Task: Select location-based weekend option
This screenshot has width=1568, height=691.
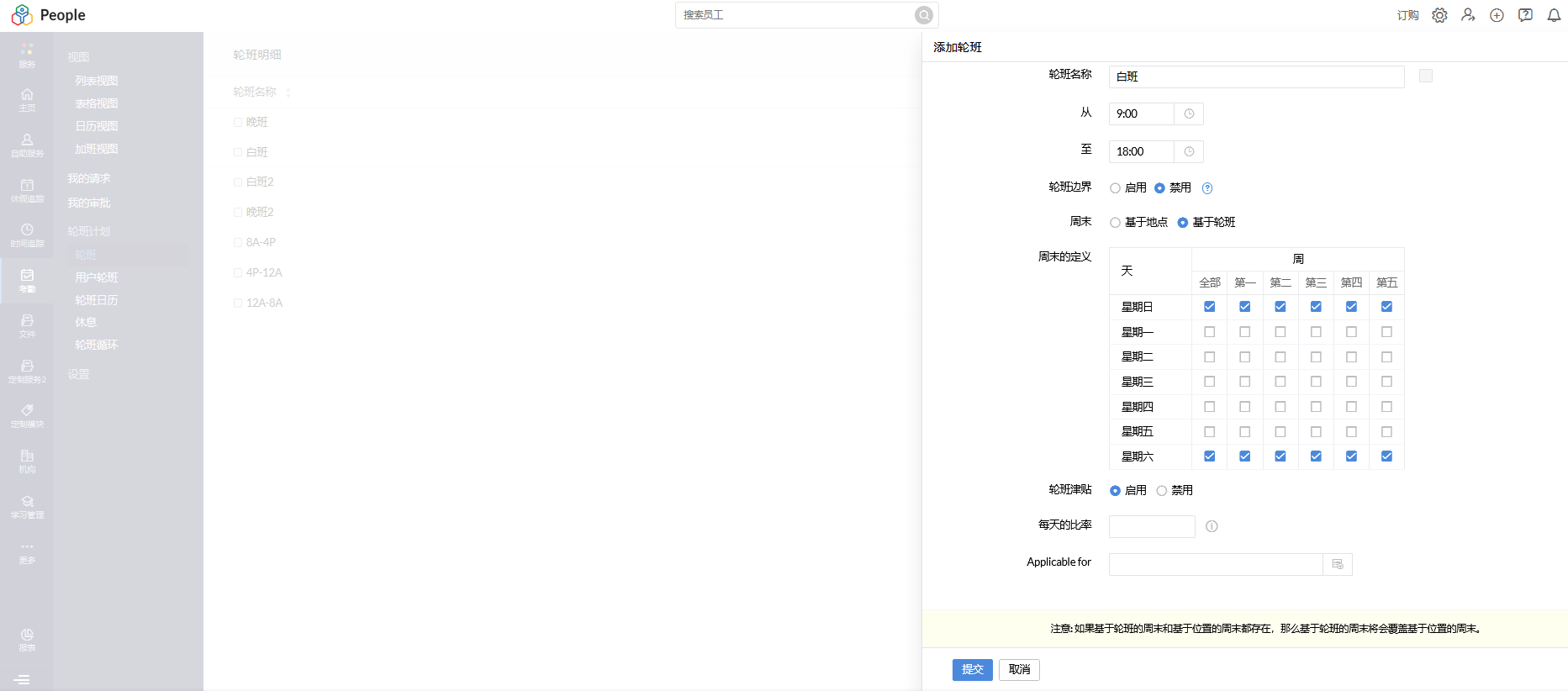Action: coord(1115,223)
